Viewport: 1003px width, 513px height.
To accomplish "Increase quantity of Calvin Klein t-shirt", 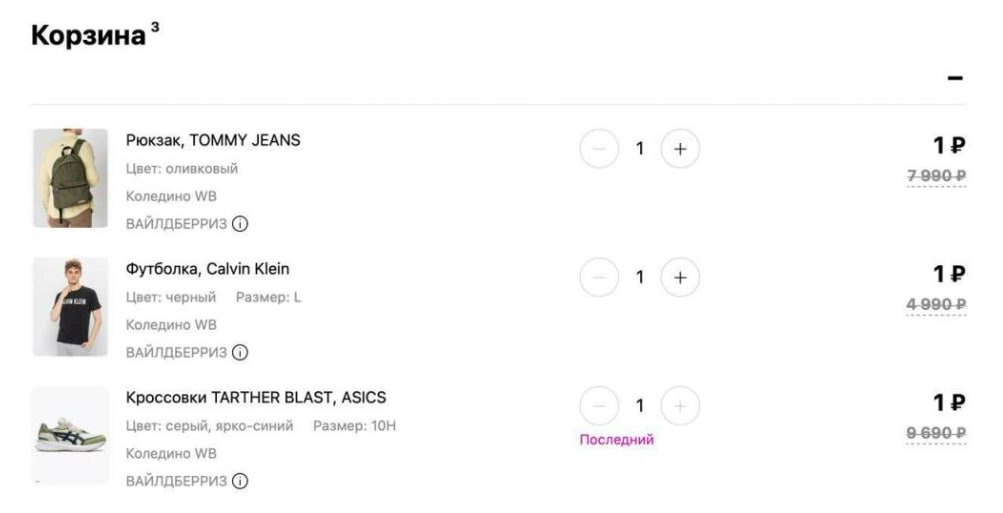I will pos(680,277).
